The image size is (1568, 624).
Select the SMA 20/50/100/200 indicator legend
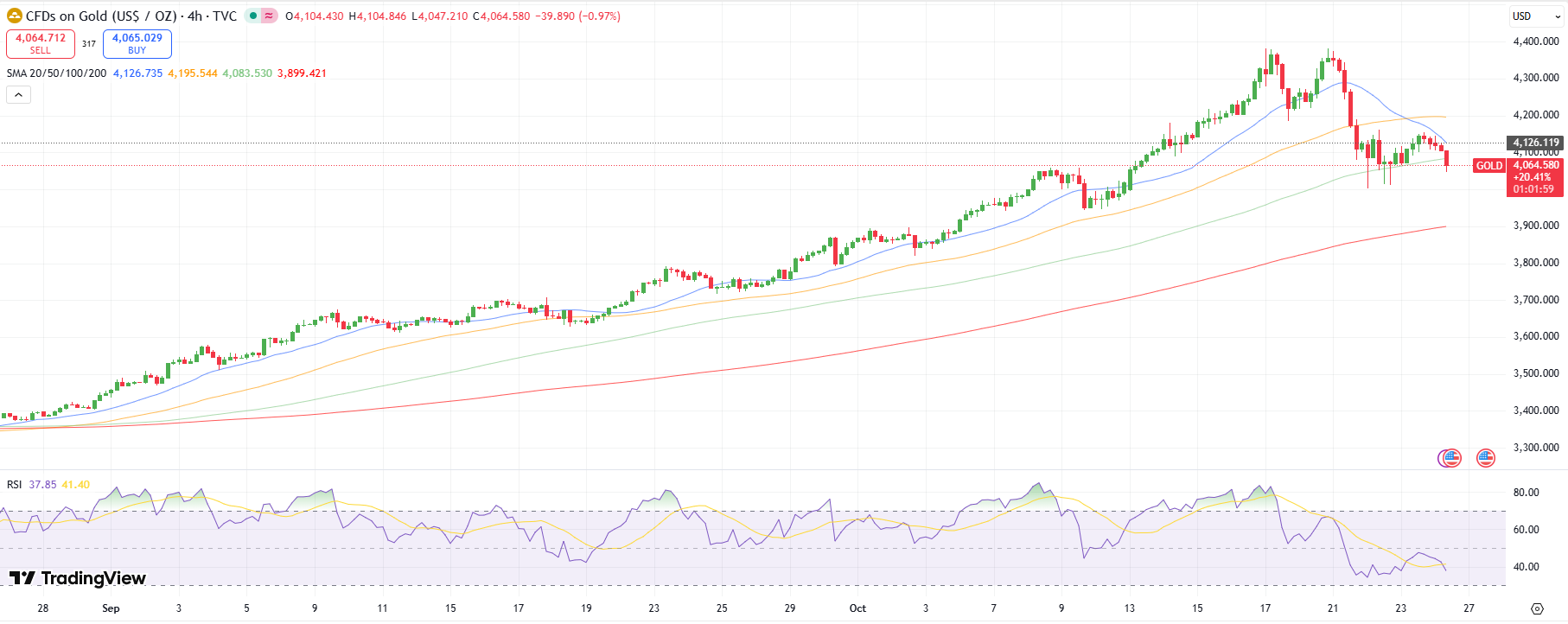[56, 73]
